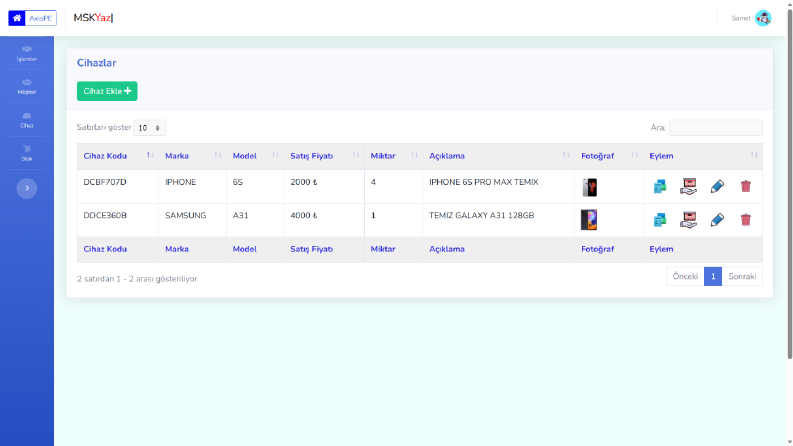The height and width of the screenshot is (446, 793).
Task: Open Cihaz in the sidebar
Action: click(27, 120)
